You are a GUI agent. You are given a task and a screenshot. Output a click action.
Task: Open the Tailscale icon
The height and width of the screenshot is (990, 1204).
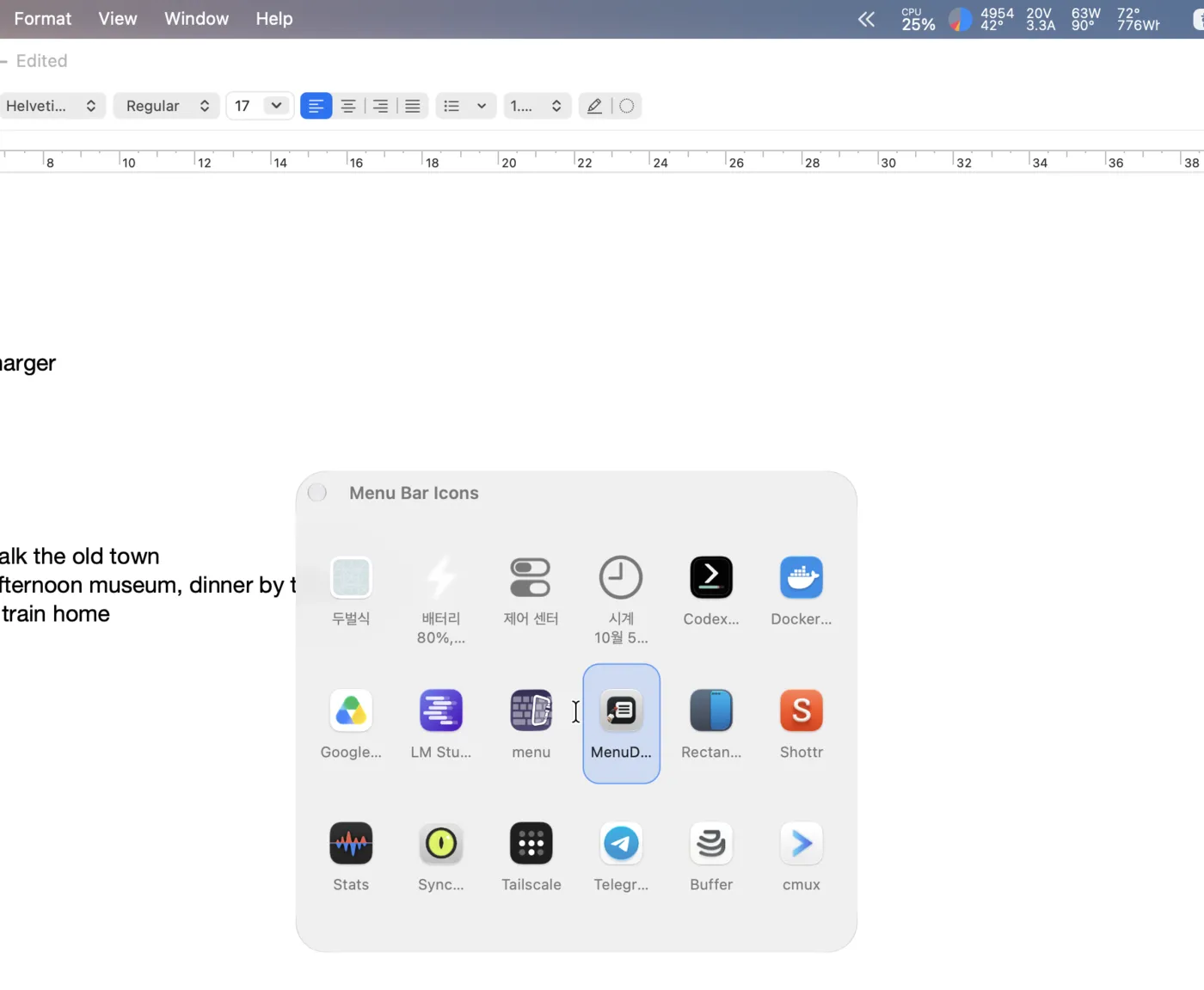point(531,844)
